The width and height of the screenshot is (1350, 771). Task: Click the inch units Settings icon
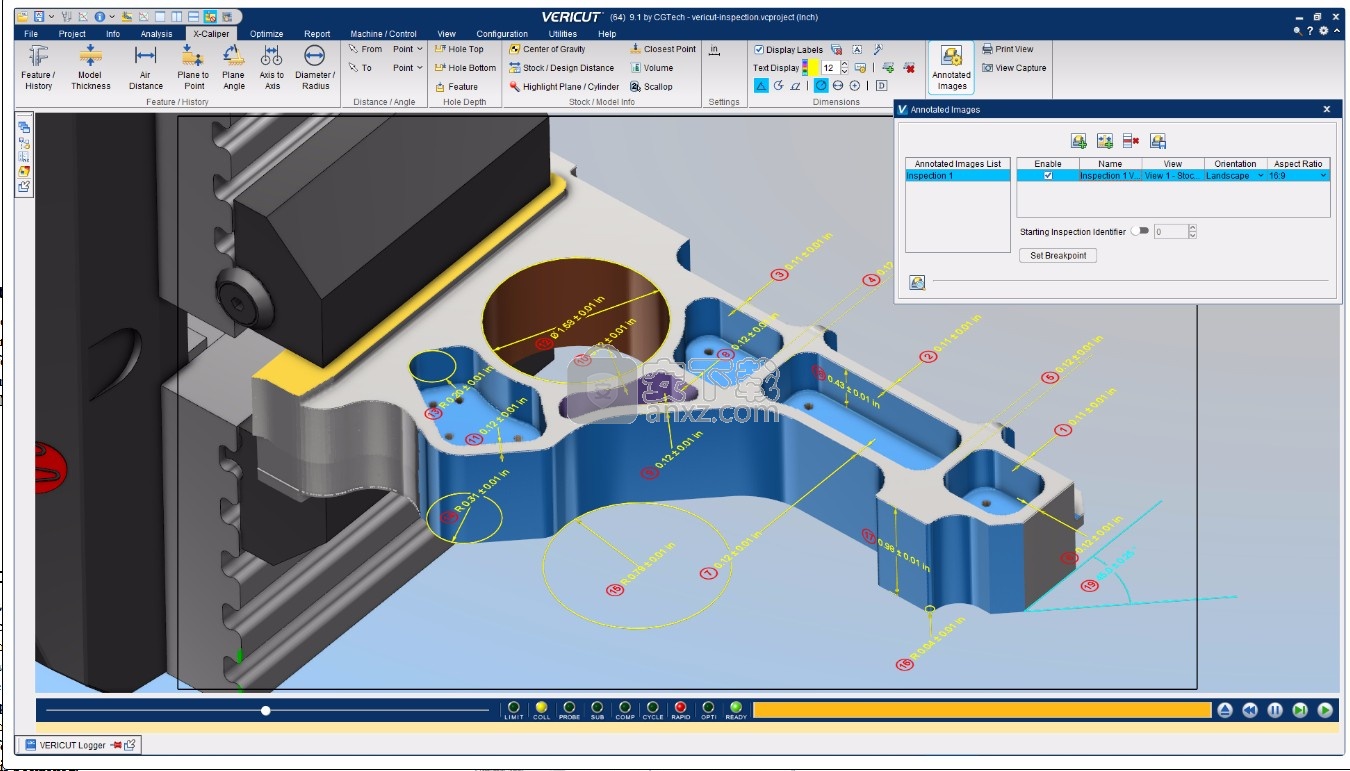[714, 49]
